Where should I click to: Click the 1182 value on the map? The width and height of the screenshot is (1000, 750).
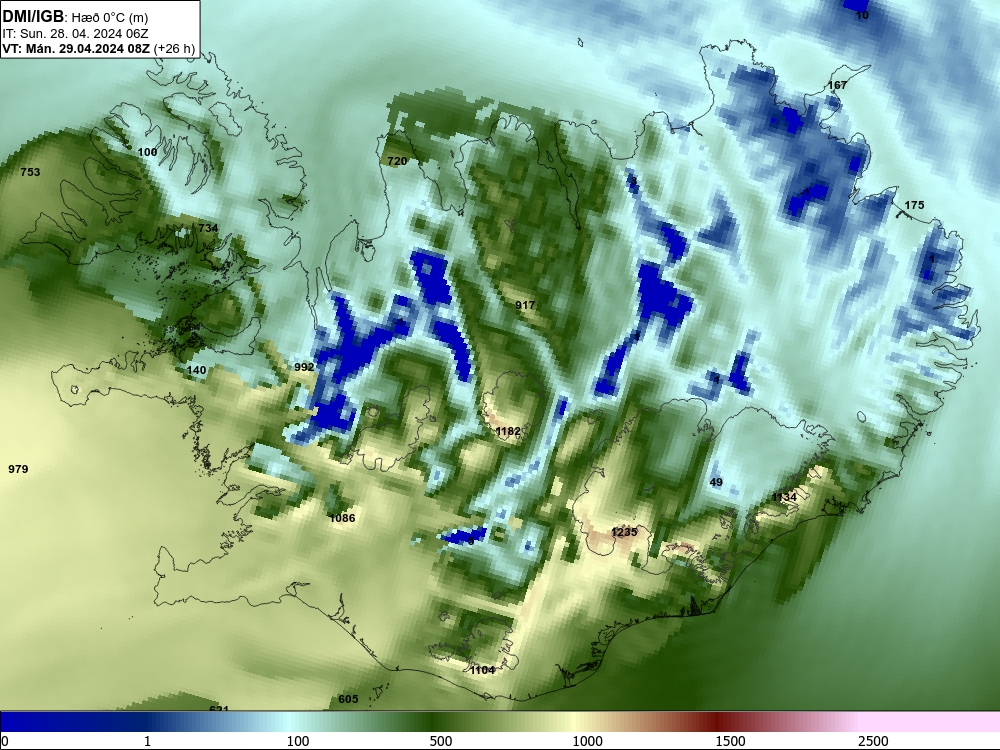click(508, 431)
